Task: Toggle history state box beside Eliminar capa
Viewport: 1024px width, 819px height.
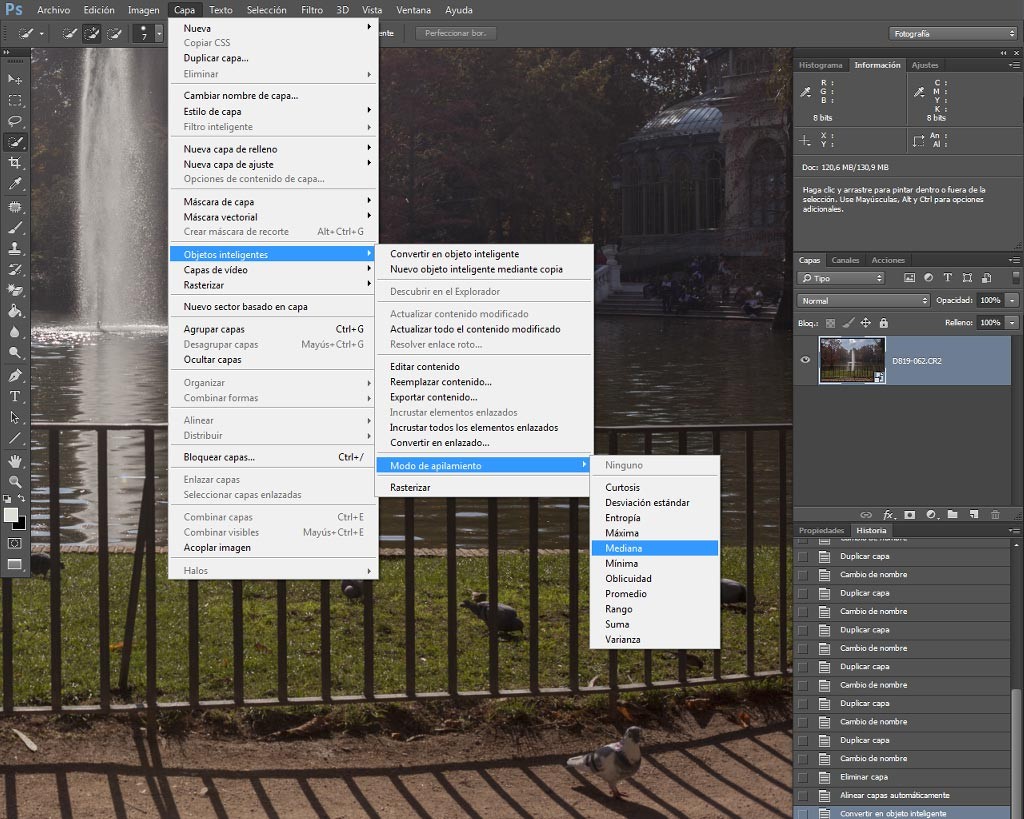Action: (803, 777)
